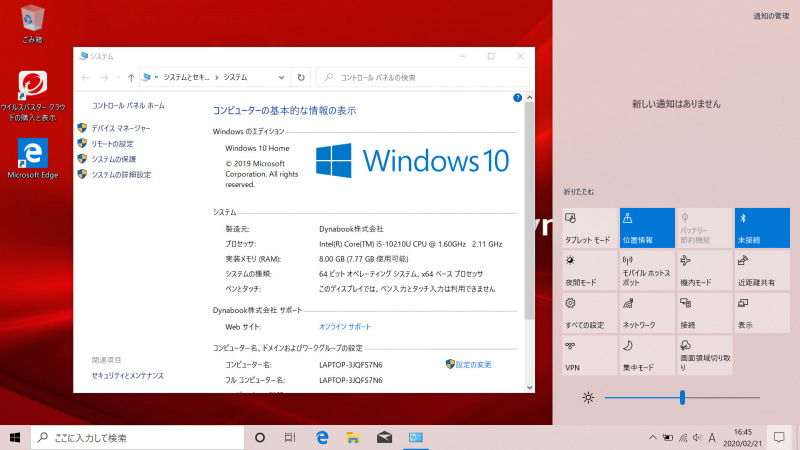Screen dimensions: 800x450
Task: Click the forward arrow in System window
Action: coord(104,78)
